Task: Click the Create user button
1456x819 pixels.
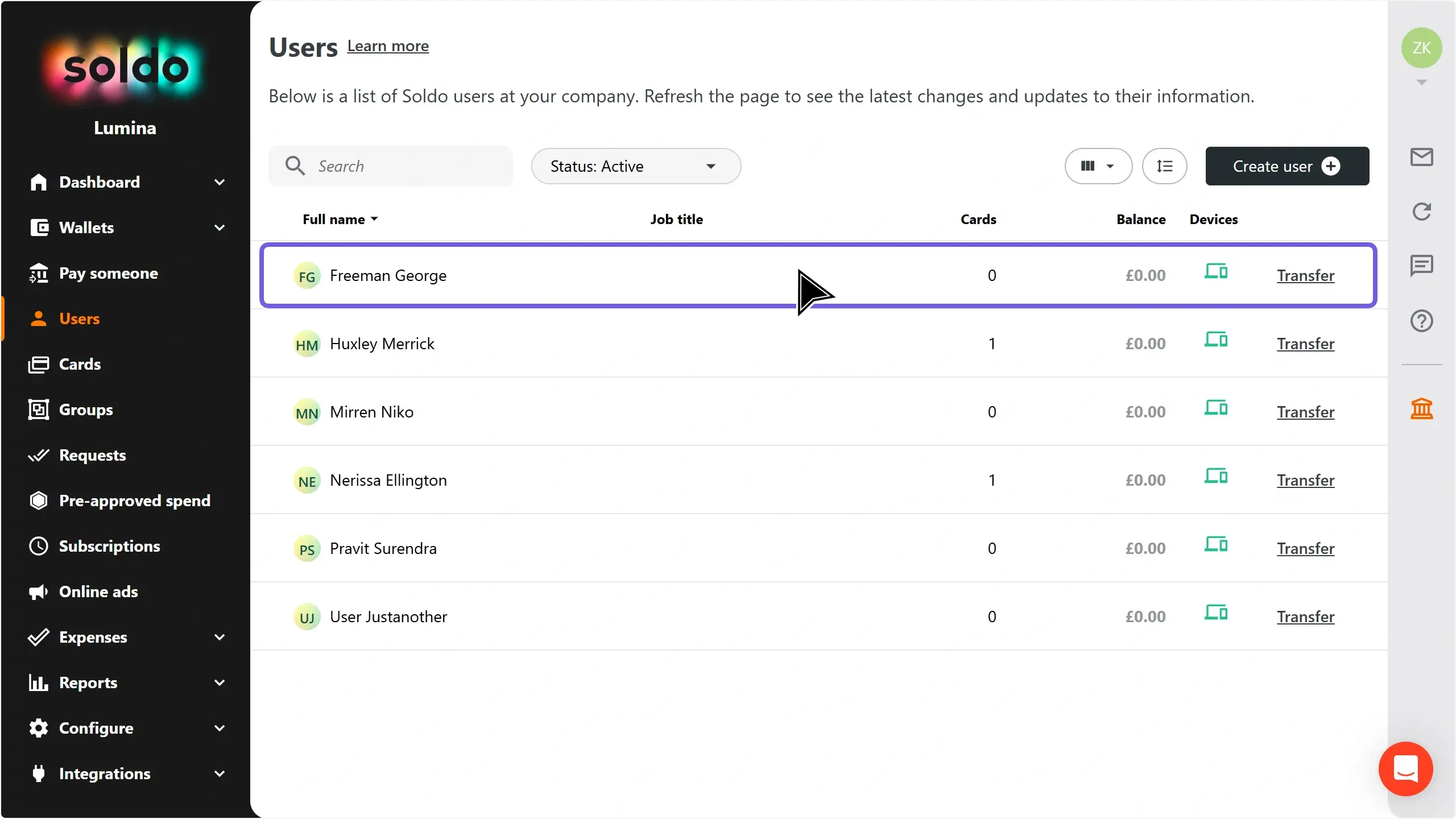Action: click(1287, 166)
